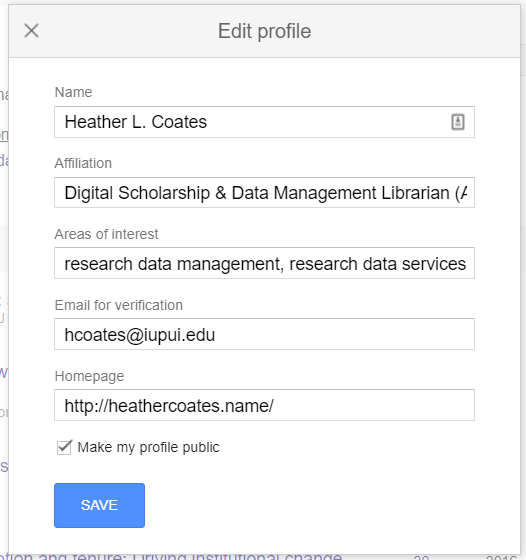This screenshot has height=560, width=526.
Task: Edit the Homepage URL field
Action: click(x=264, y=405)
